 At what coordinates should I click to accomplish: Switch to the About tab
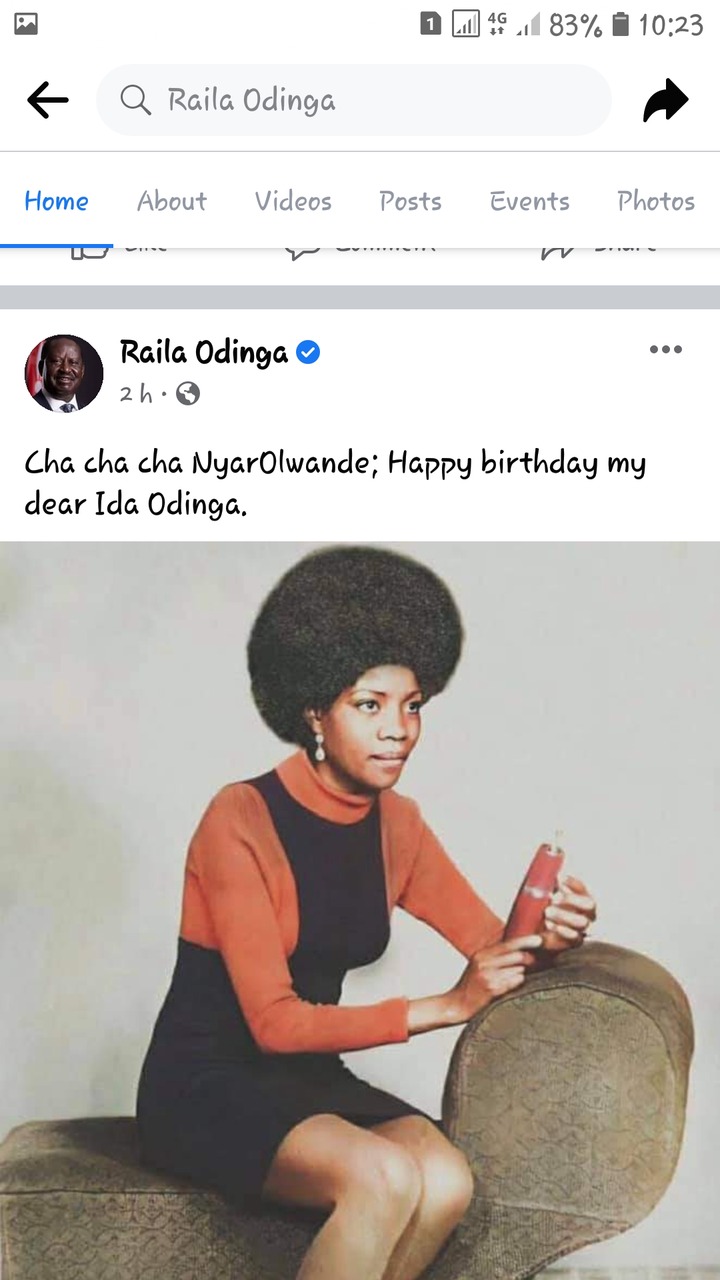(x=172, y=201)
